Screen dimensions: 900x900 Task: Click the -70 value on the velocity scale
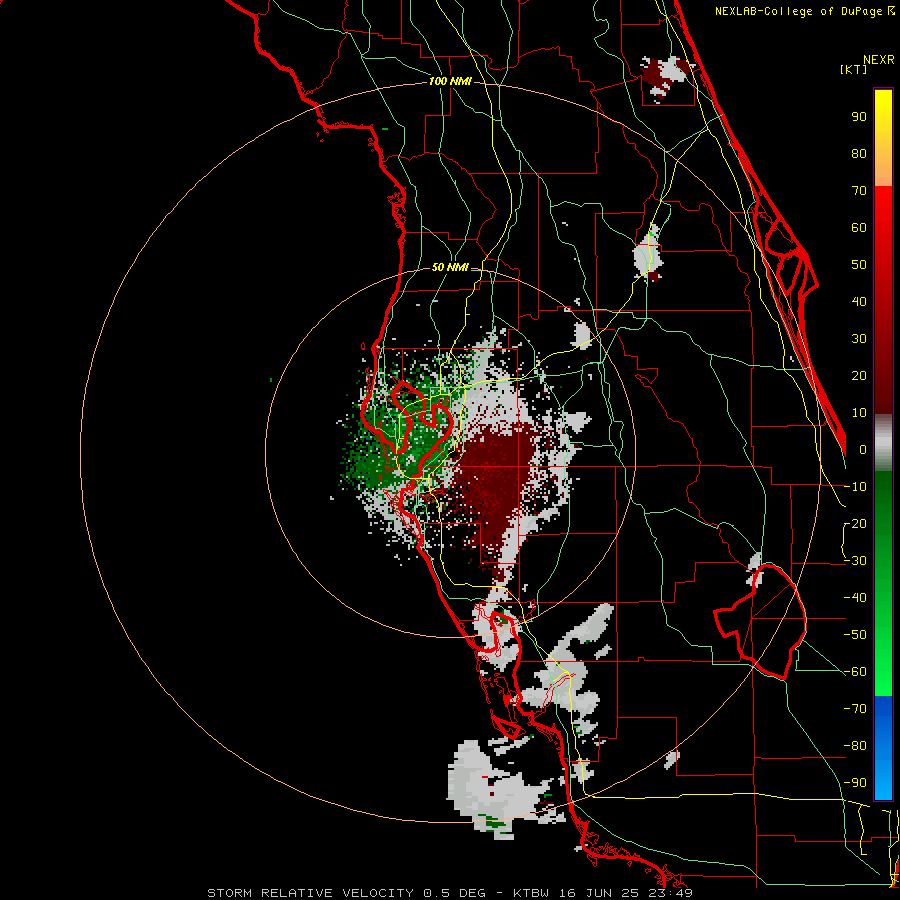tap(855, 708)
